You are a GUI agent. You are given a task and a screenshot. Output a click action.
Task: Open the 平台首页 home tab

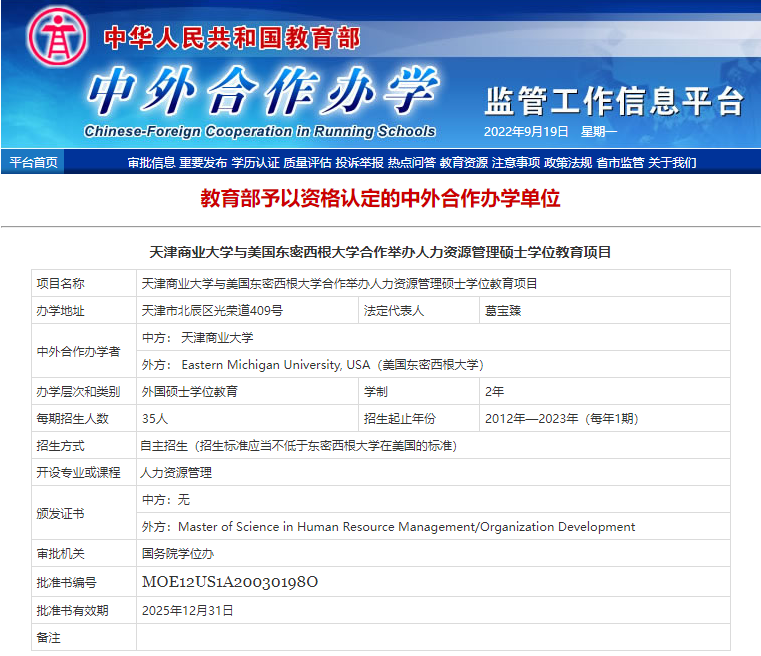[x=33, y=162]
